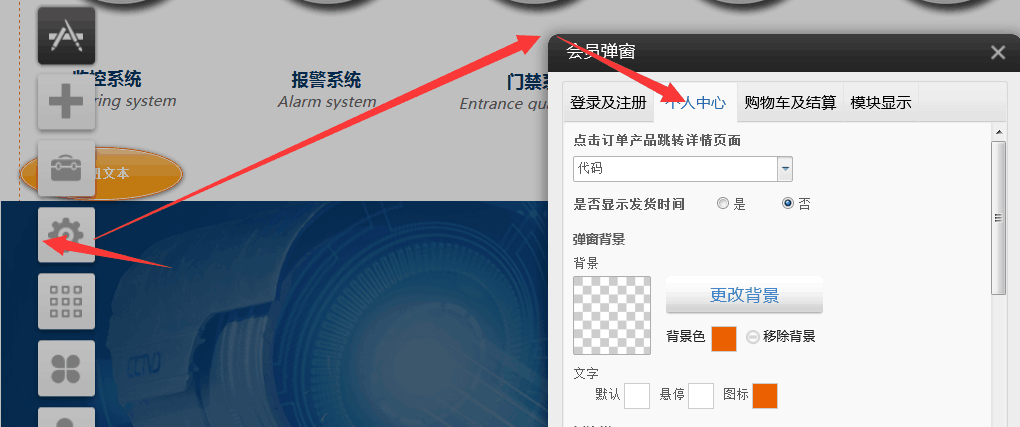The width and height of the screenshot is (1020, 427).
Task: Select 是 for 是否显示发货时间
Action: point(723,204)
